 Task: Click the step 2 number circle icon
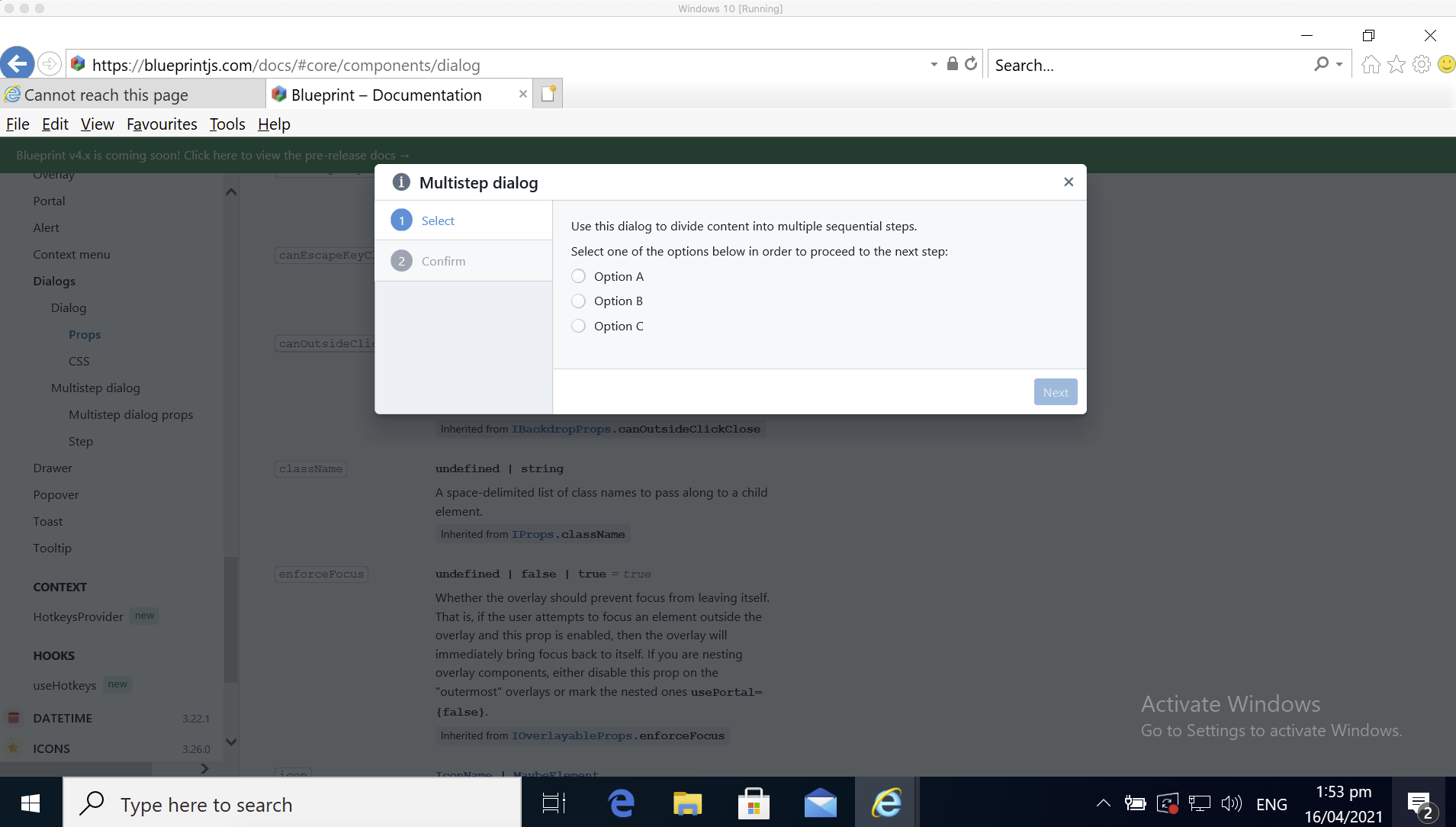401,261
